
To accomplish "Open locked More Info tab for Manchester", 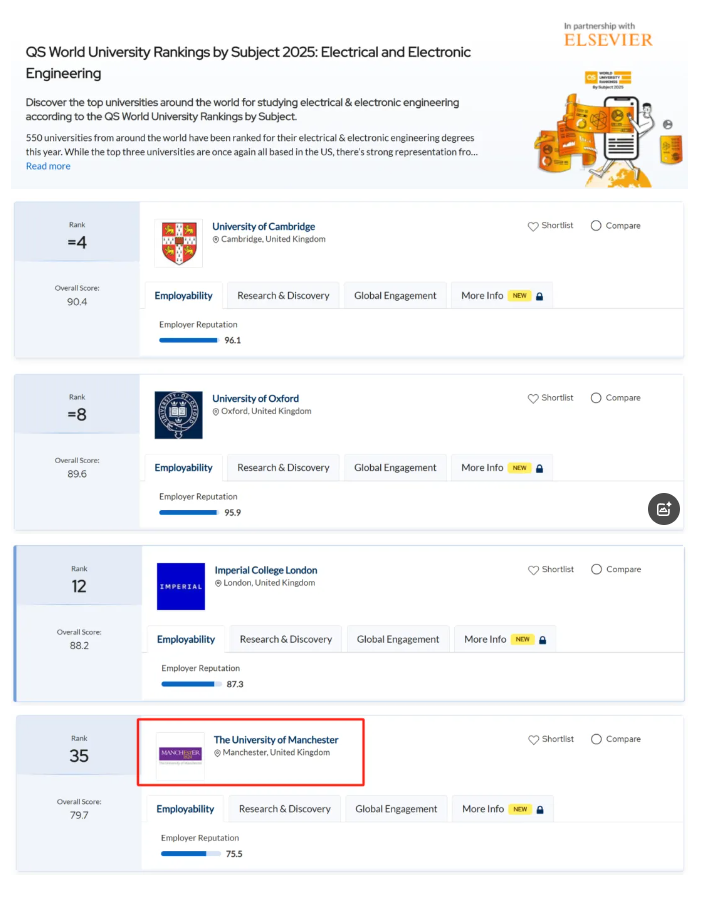I will 502,809.
